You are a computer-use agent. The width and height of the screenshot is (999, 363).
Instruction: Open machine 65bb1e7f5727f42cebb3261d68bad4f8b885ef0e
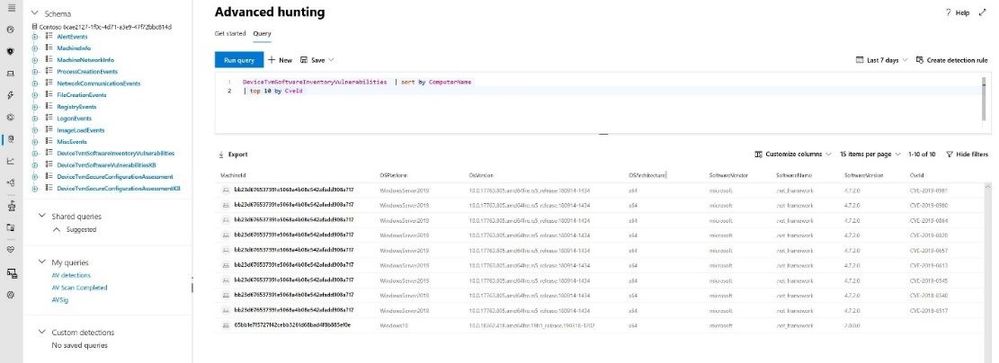click(292, 325)
